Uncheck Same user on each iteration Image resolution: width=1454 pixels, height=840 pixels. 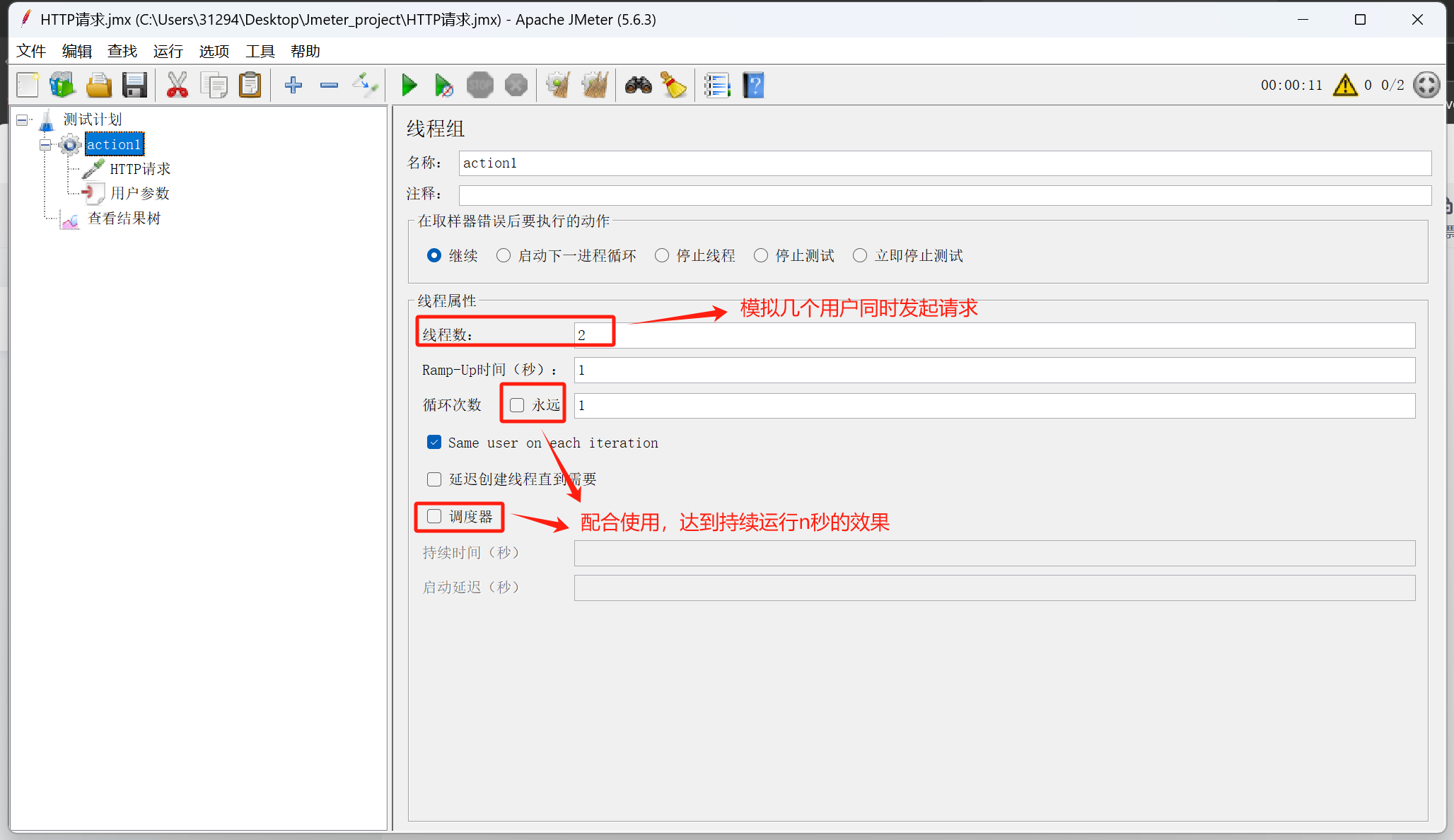[x=434, y=443]
